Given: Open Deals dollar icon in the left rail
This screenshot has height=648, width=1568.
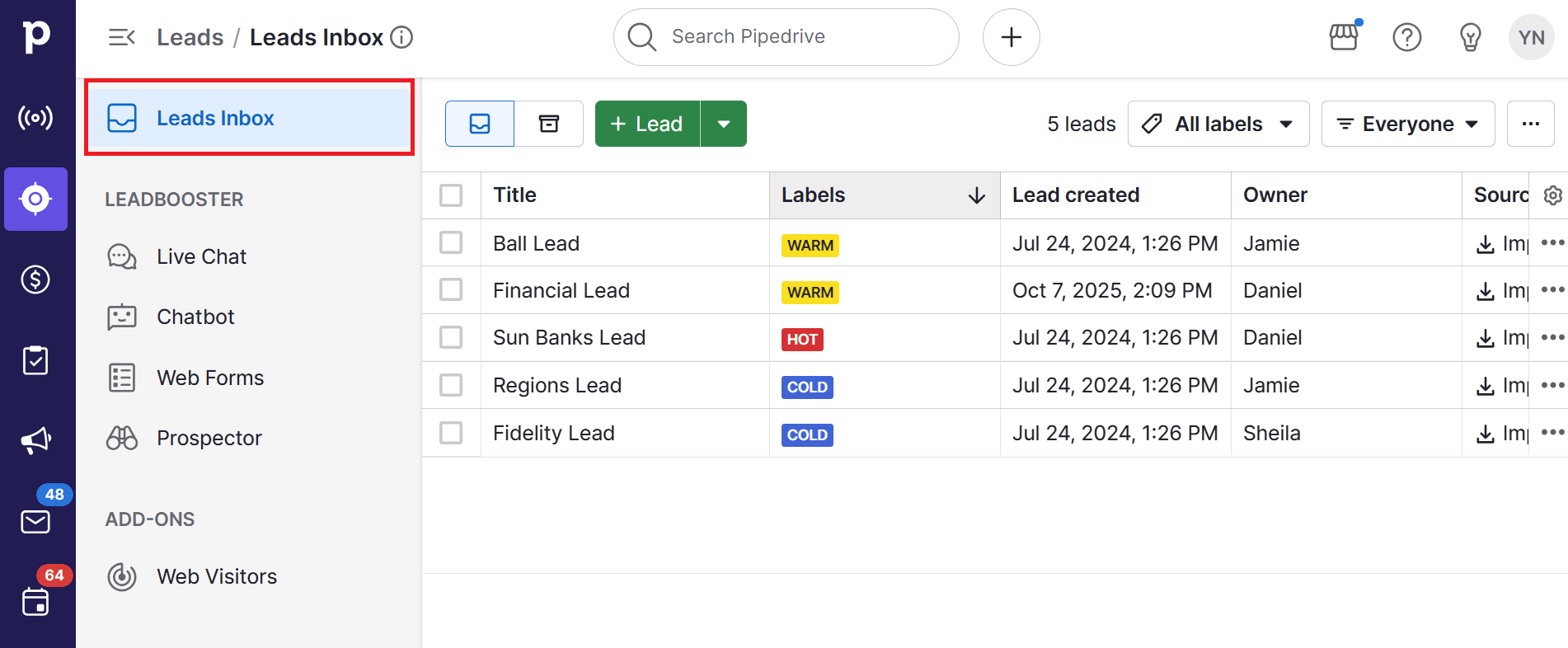Looking at the screenshot, I should click(35, 279).
